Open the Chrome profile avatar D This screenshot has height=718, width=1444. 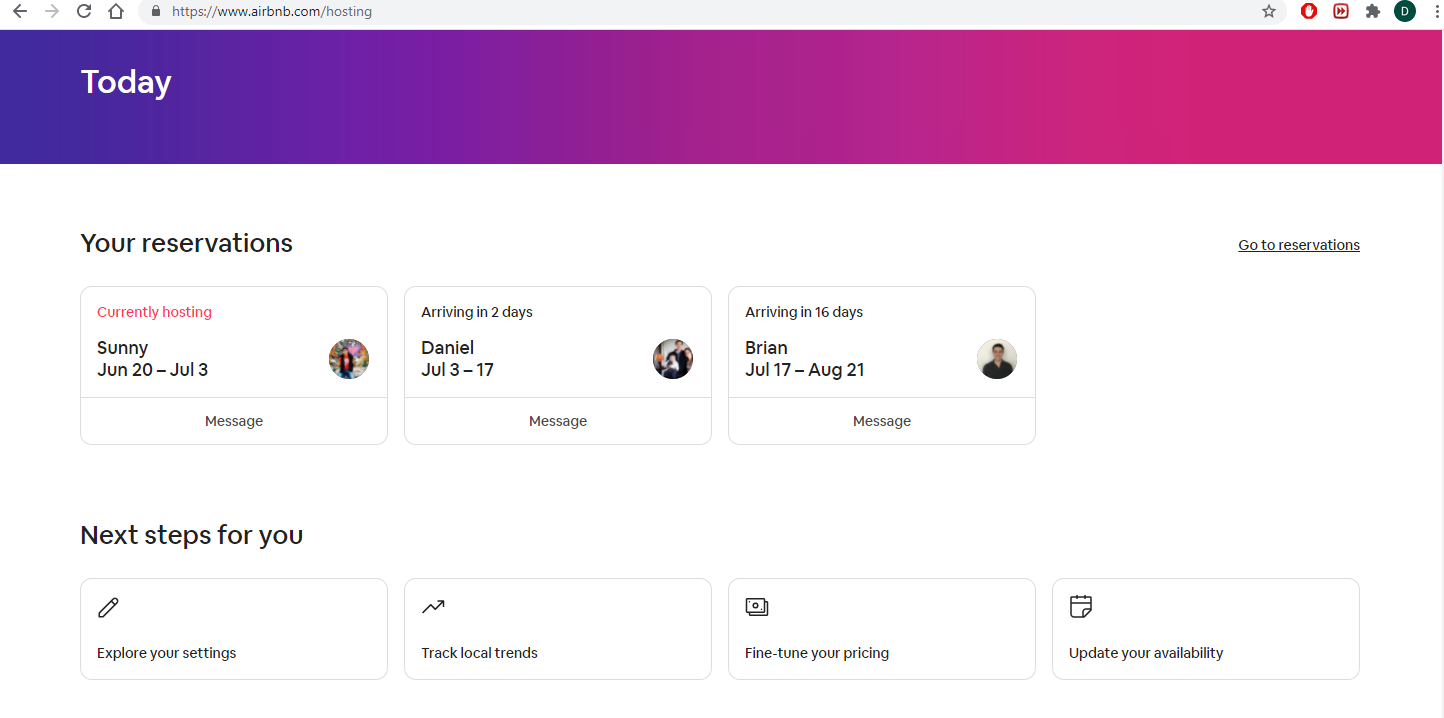(x=1405, y=12)
